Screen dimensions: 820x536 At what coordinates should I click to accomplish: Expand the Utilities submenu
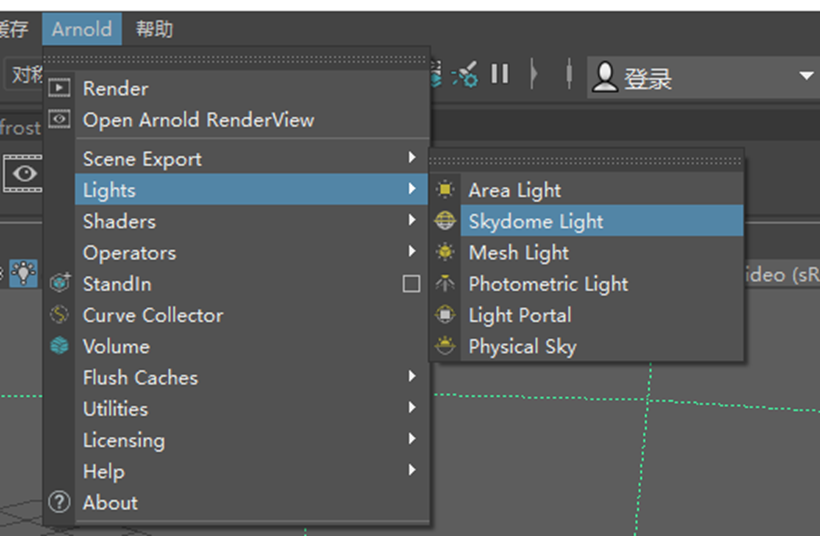[253, 409]
